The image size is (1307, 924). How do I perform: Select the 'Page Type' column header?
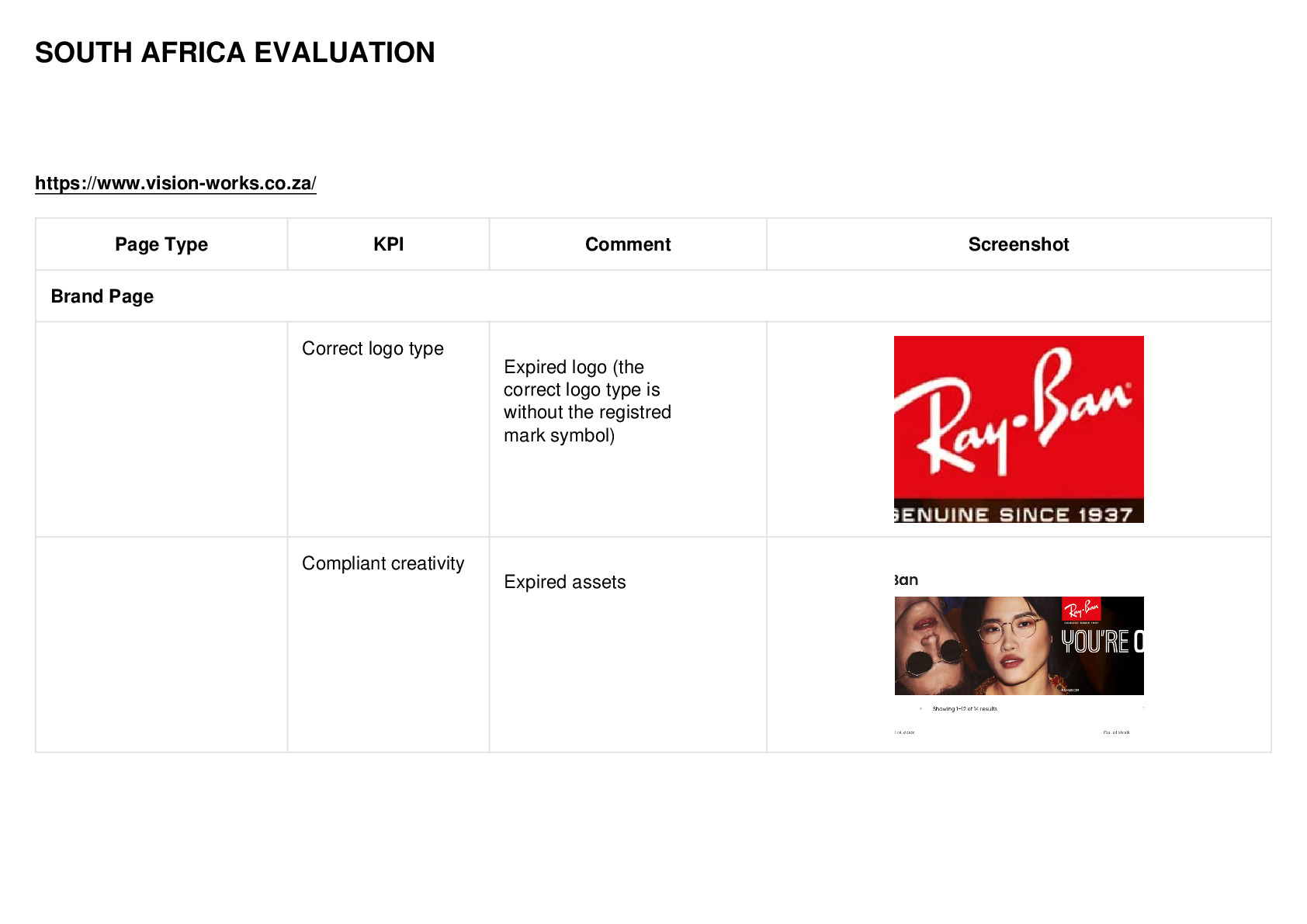tap(161, 244)
